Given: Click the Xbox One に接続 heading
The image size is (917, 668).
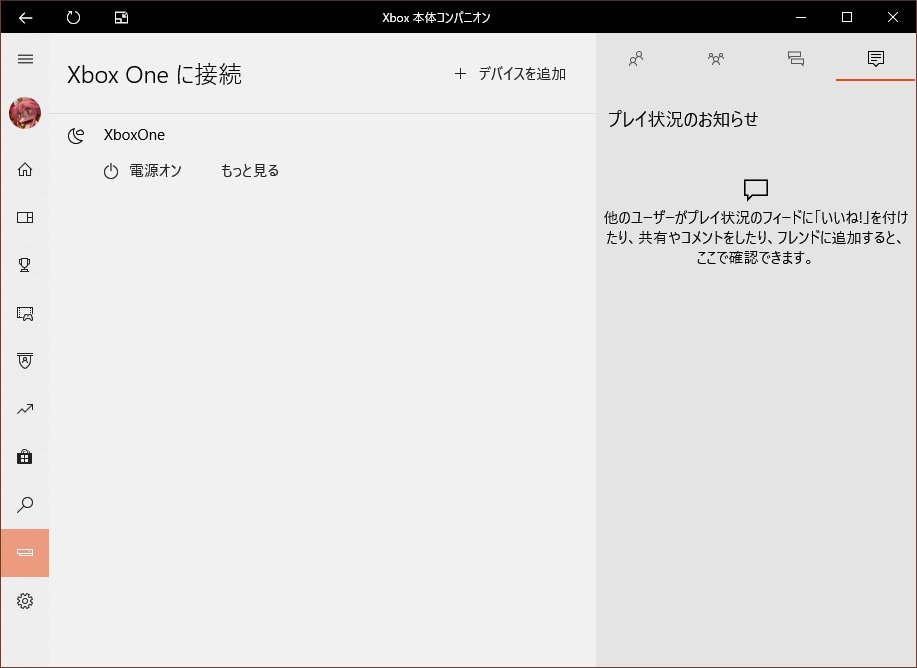Looking at the screenshot, I should (x=154, y=74).
